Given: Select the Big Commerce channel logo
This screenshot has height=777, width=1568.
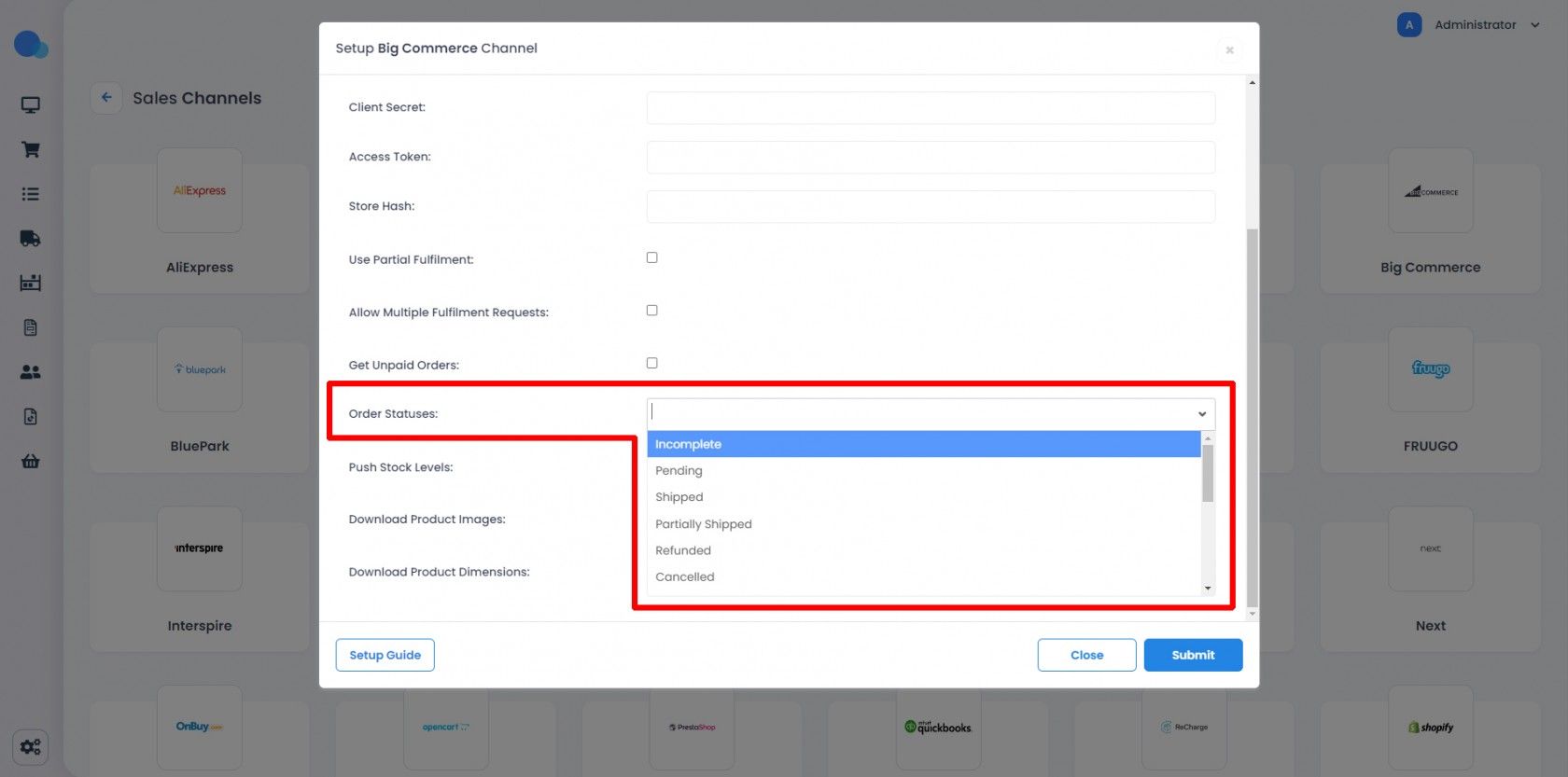Looking at the screenshot, I should pos(1431,190).
